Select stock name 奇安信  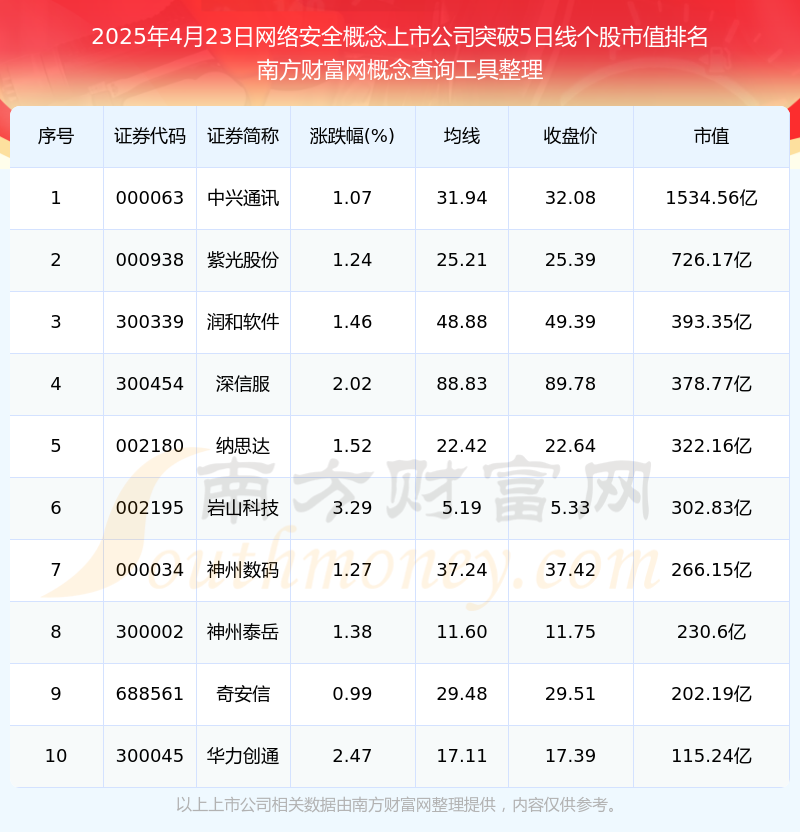tap(243, 694)
